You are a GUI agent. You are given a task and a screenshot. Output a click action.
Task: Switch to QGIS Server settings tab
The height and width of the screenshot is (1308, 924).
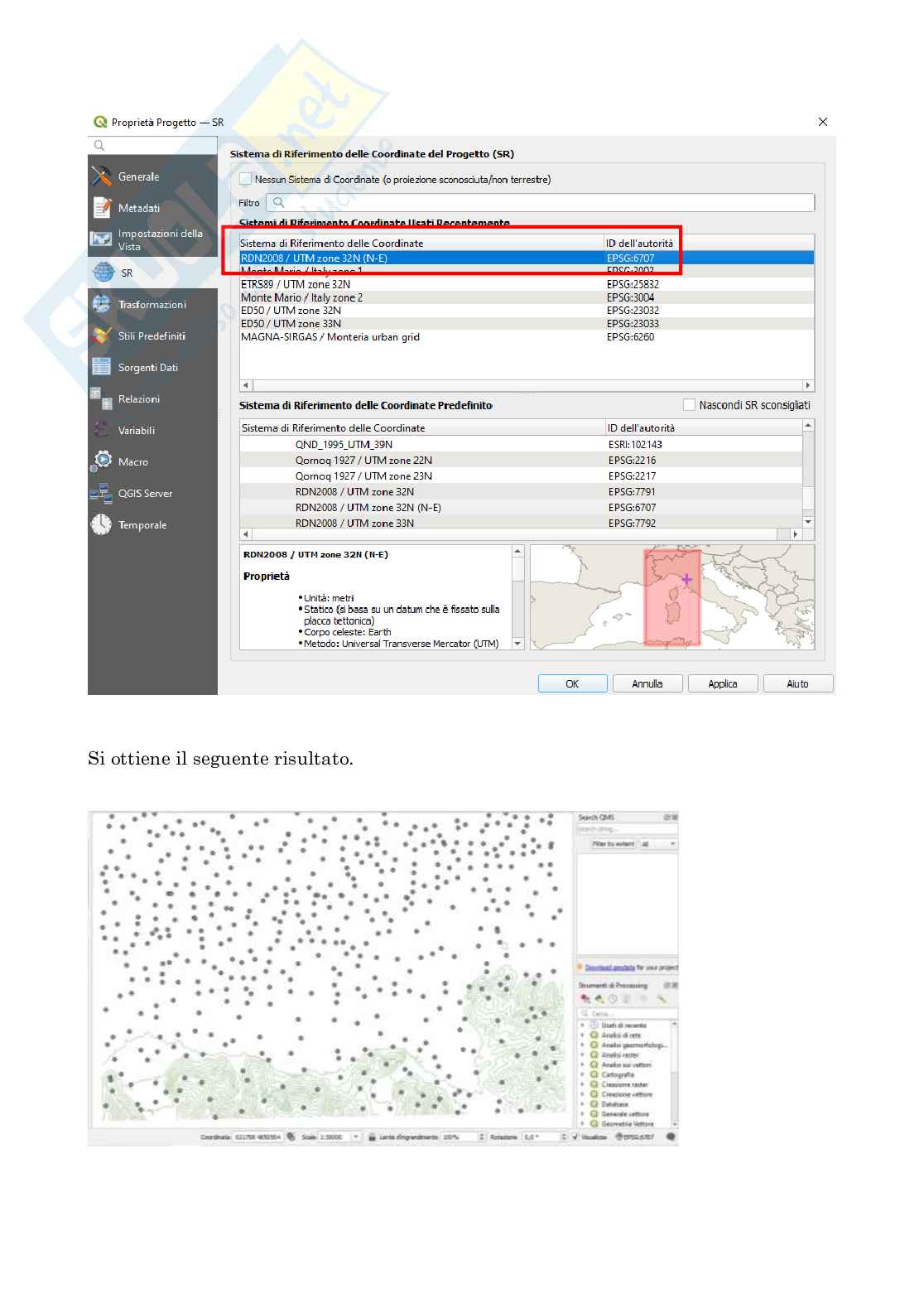pos(145,493)
